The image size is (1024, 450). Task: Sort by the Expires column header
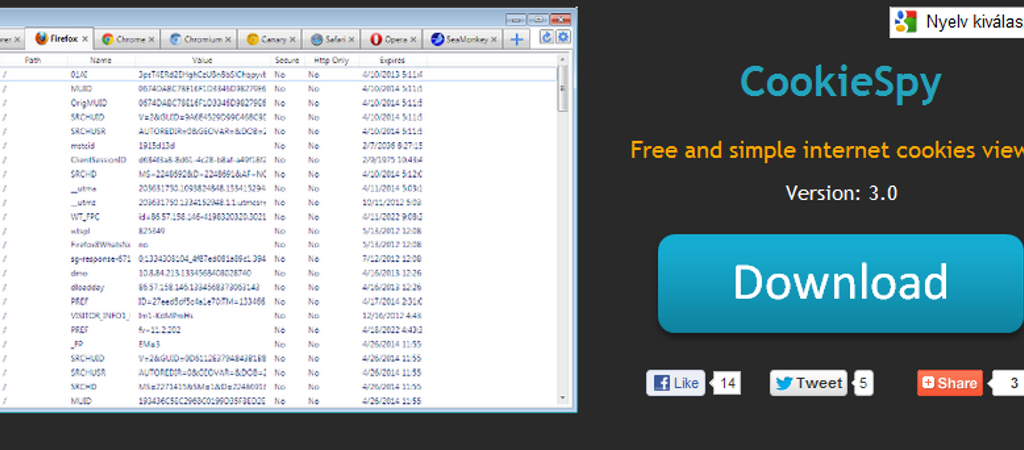tap(392, 60)
